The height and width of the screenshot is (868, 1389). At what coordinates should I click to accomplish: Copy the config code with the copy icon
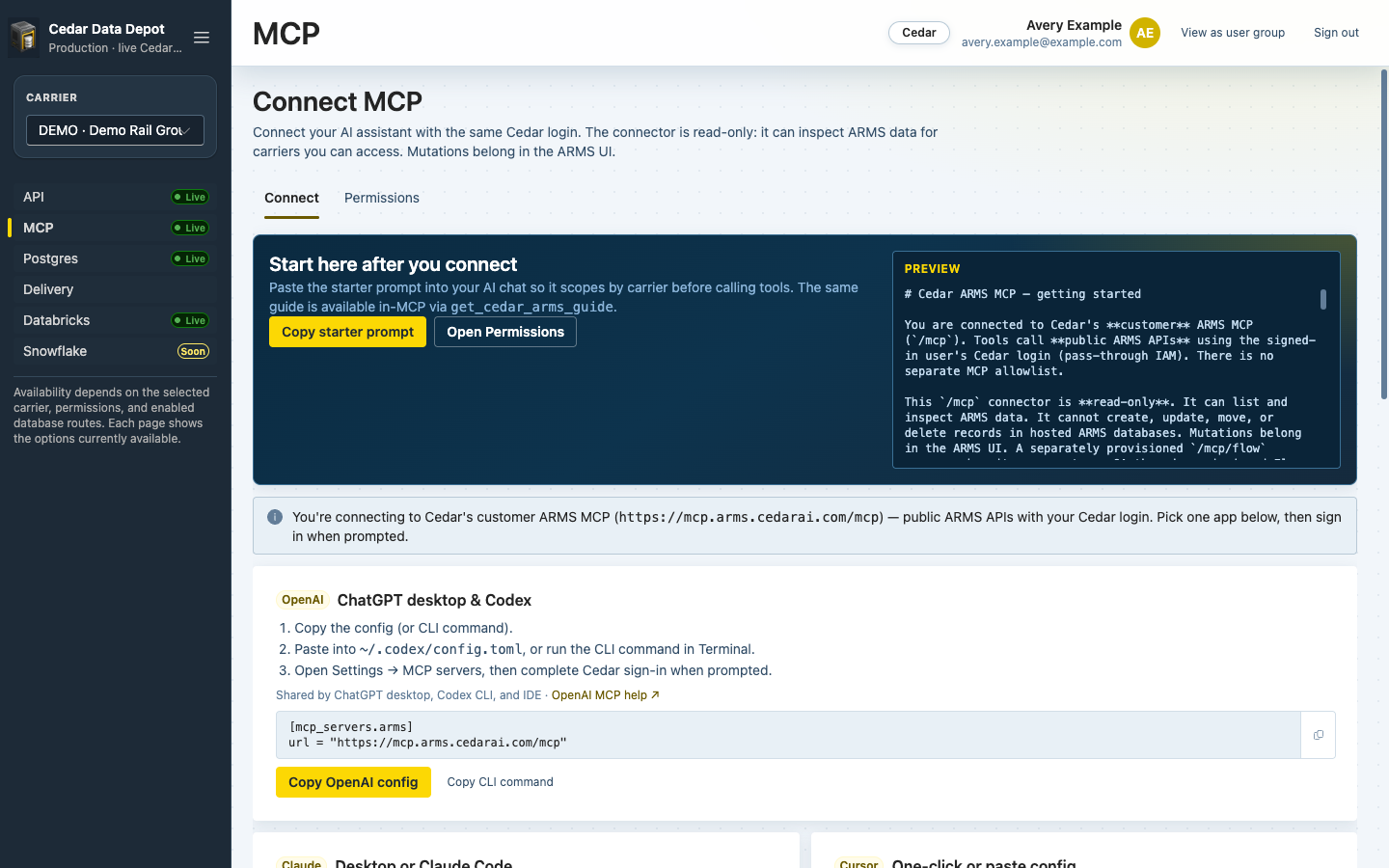(x=1319, y=735)
